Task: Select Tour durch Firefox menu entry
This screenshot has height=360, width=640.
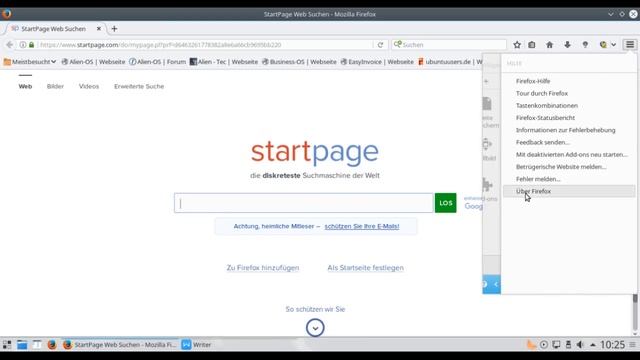Action: (569, 93)
